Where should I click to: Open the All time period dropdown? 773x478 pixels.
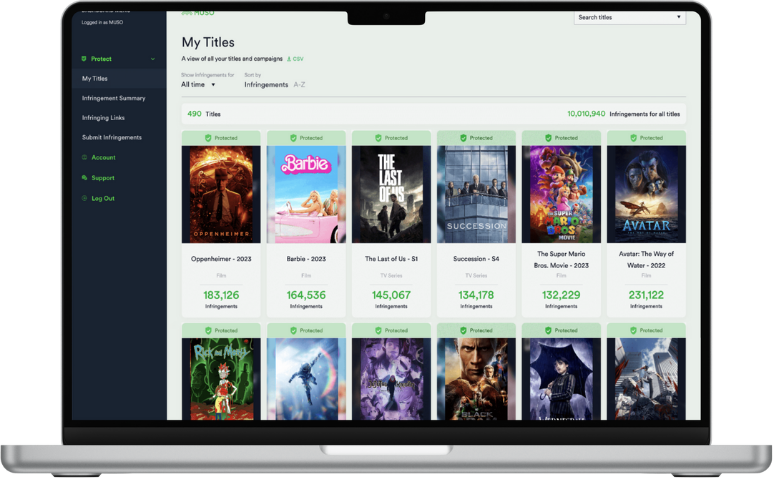pos(198,85)
